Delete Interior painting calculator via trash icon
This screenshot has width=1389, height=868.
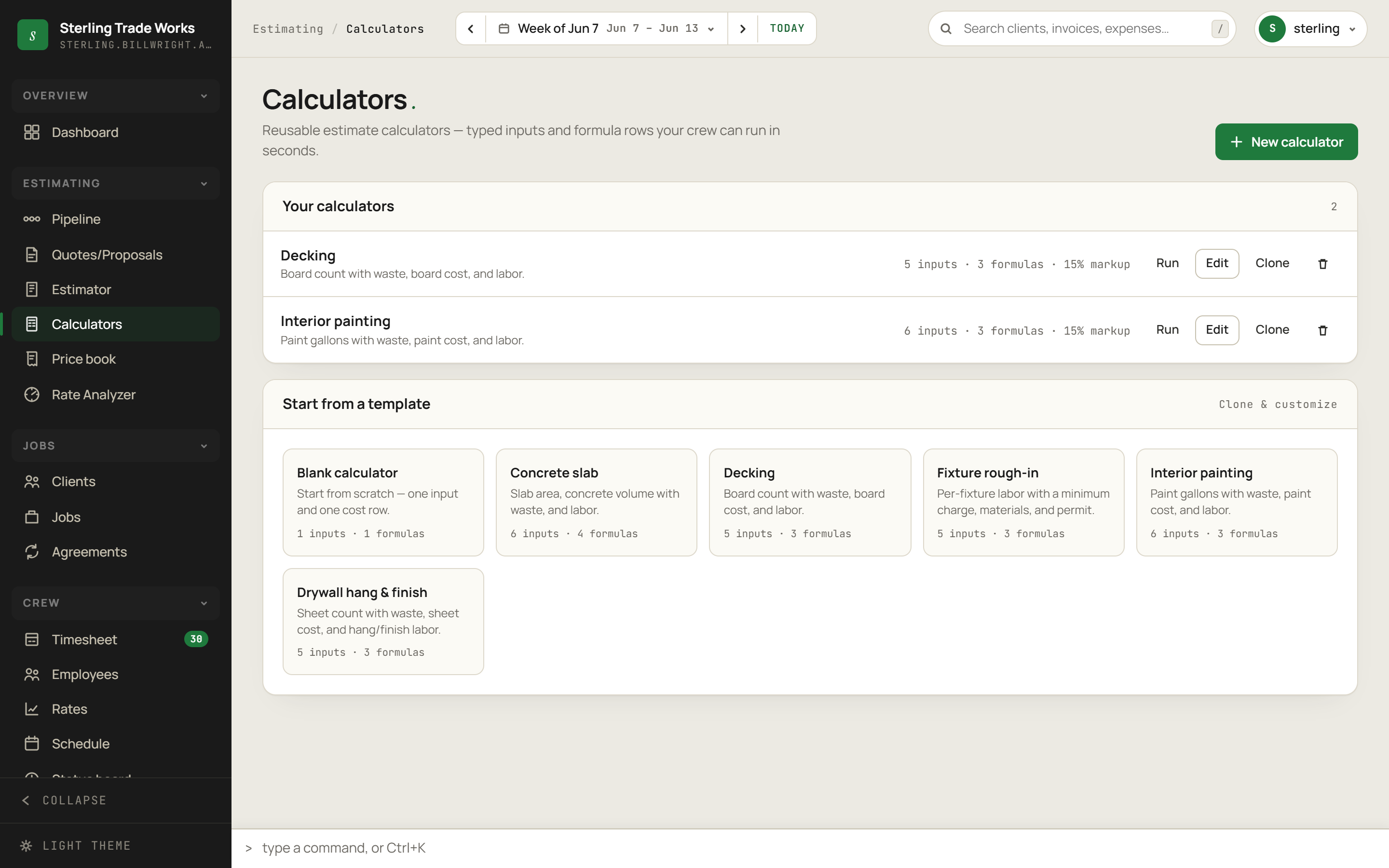(x=1322, y=331)
